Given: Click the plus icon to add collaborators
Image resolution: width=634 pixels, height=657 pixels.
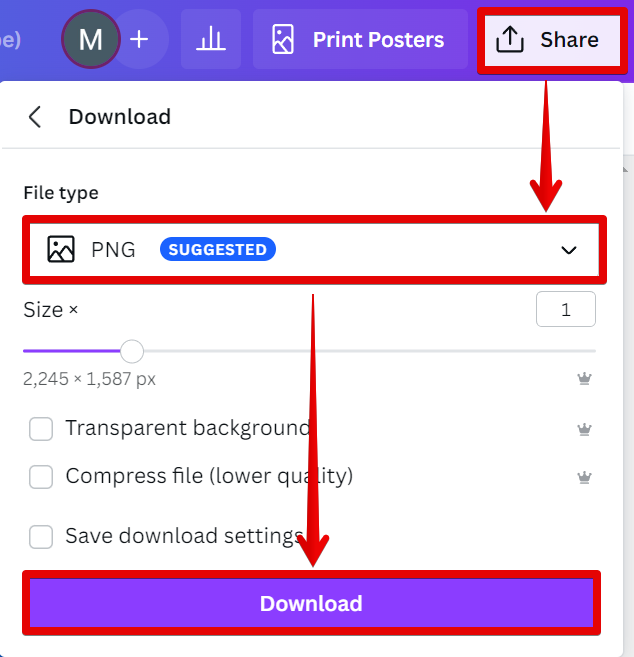Looking at the screenshot, I should [x=139, y=40].
